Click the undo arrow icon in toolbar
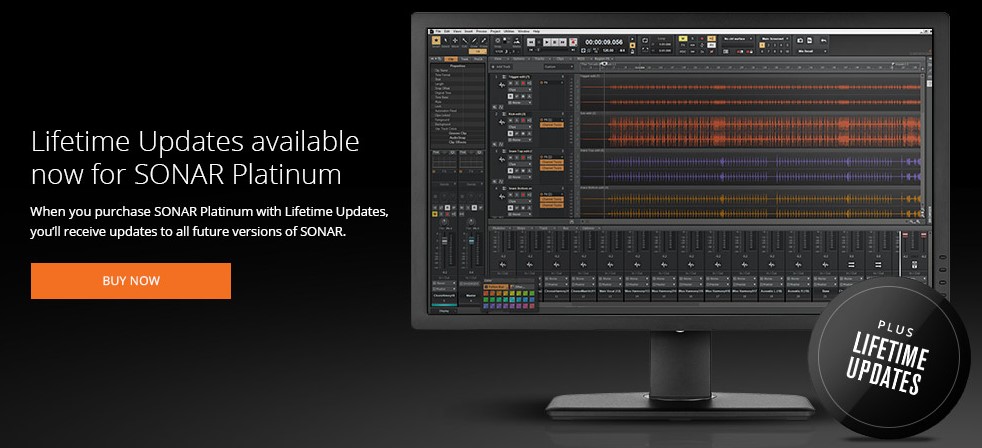Viewport: 982px width, 448px height. pyautogui.click(x=824, y=41)
